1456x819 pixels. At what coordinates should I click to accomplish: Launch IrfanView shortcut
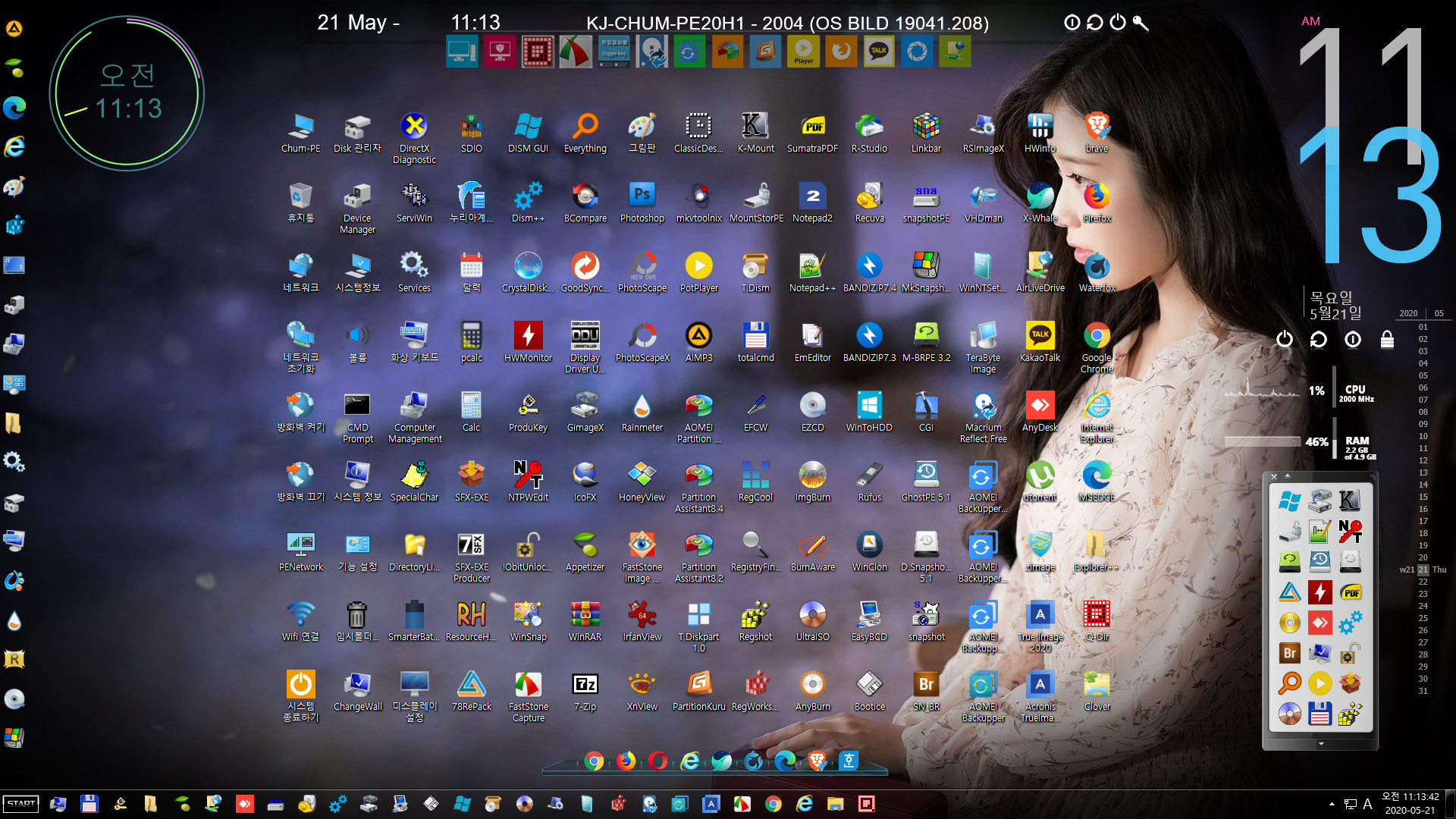click(642, 622)
